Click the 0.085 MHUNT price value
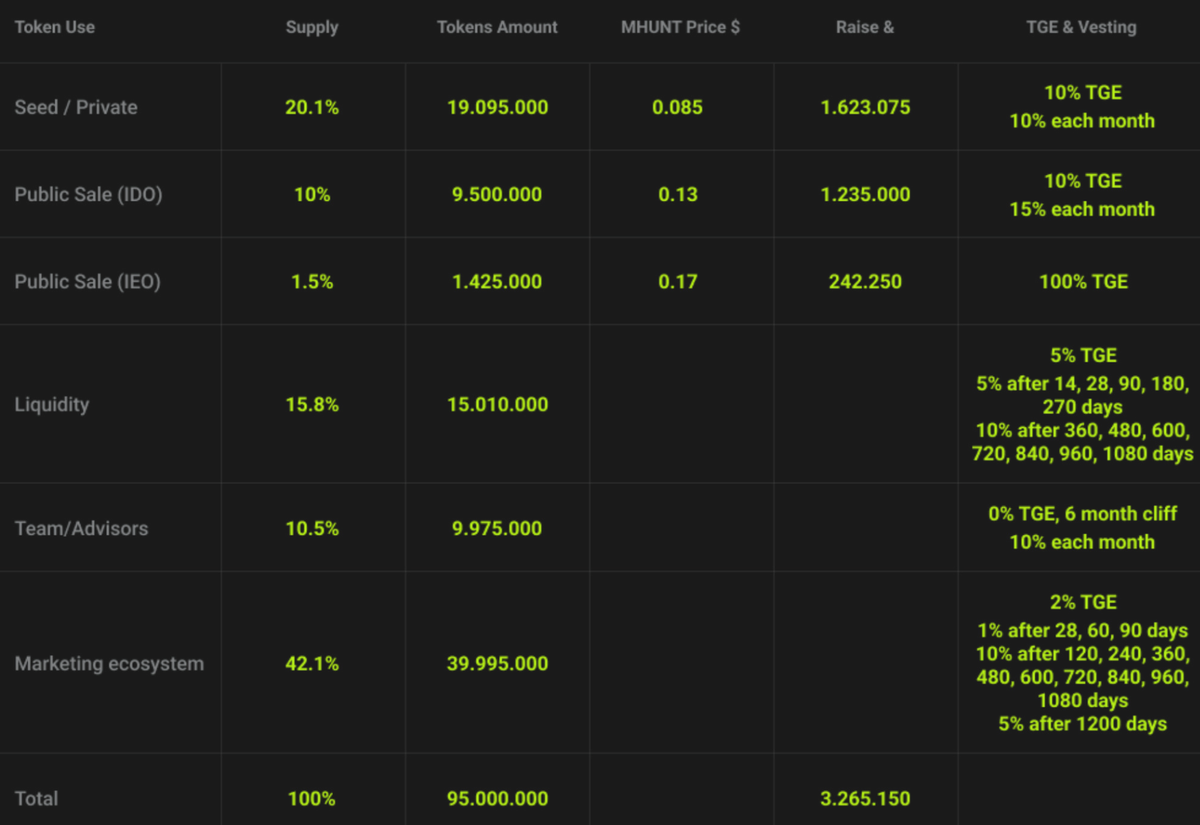Viewport: 1200px width, 825px height. [x=677, y=107]
